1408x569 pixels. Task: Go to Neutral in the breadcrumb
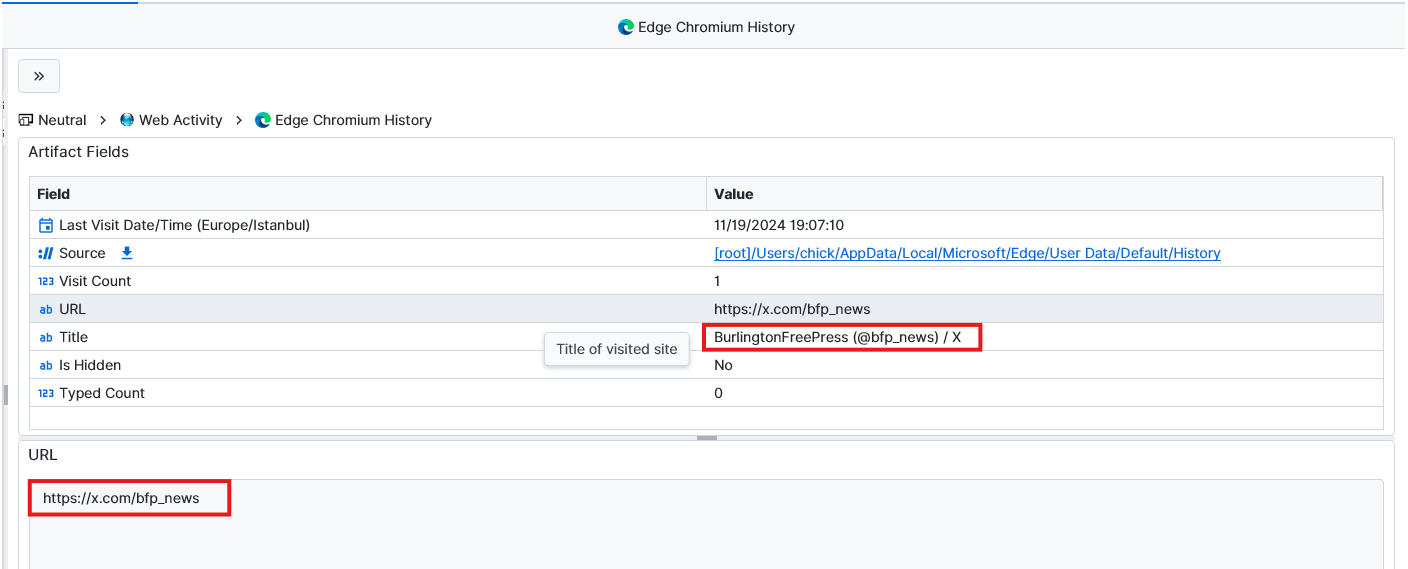(x=62, y=120)
